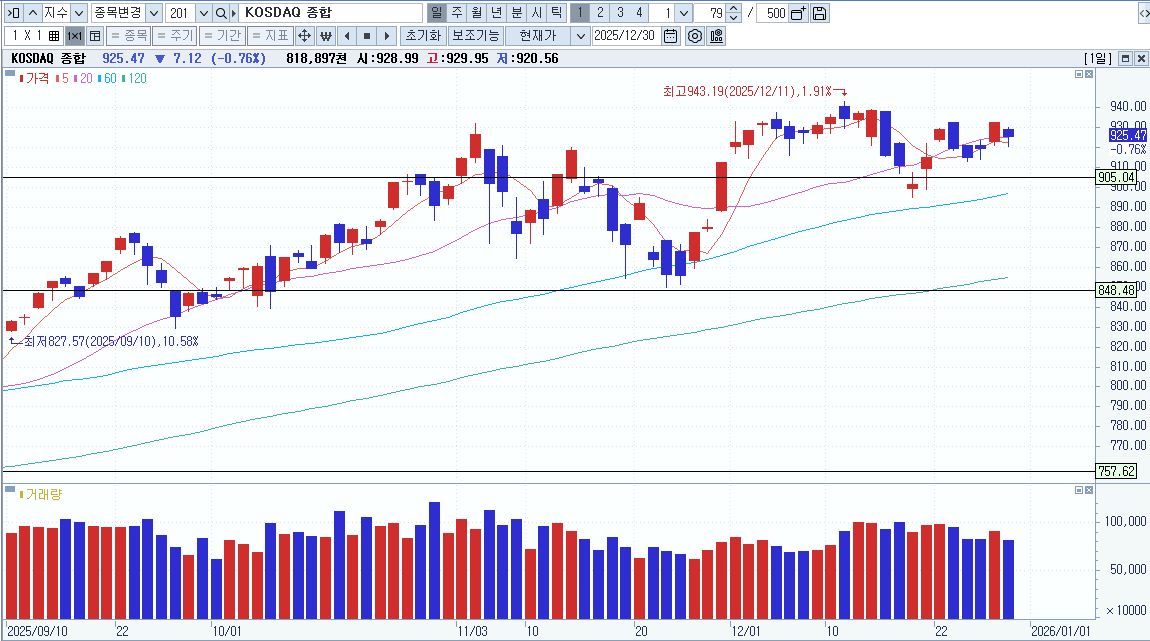This screenshot has height=641, width=1150.
Task: Switch to the 주 weekly period
Action: [457, 12]
